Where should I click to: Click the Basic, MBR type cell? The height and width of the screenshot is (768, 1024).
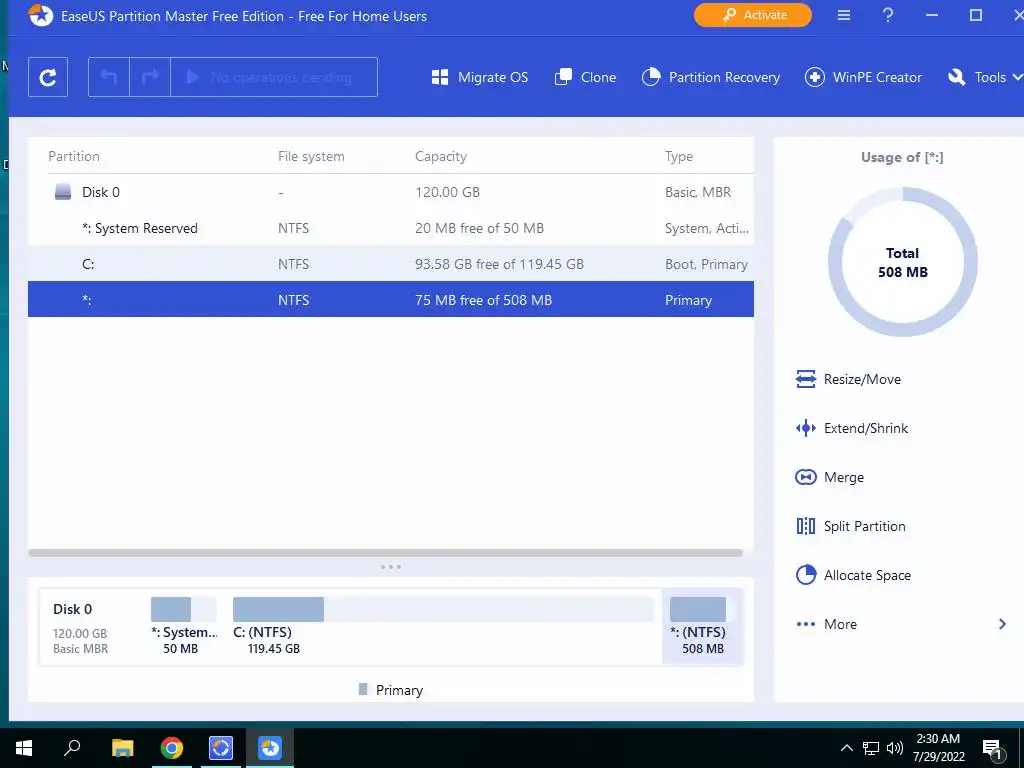click(x=698, y=192)
